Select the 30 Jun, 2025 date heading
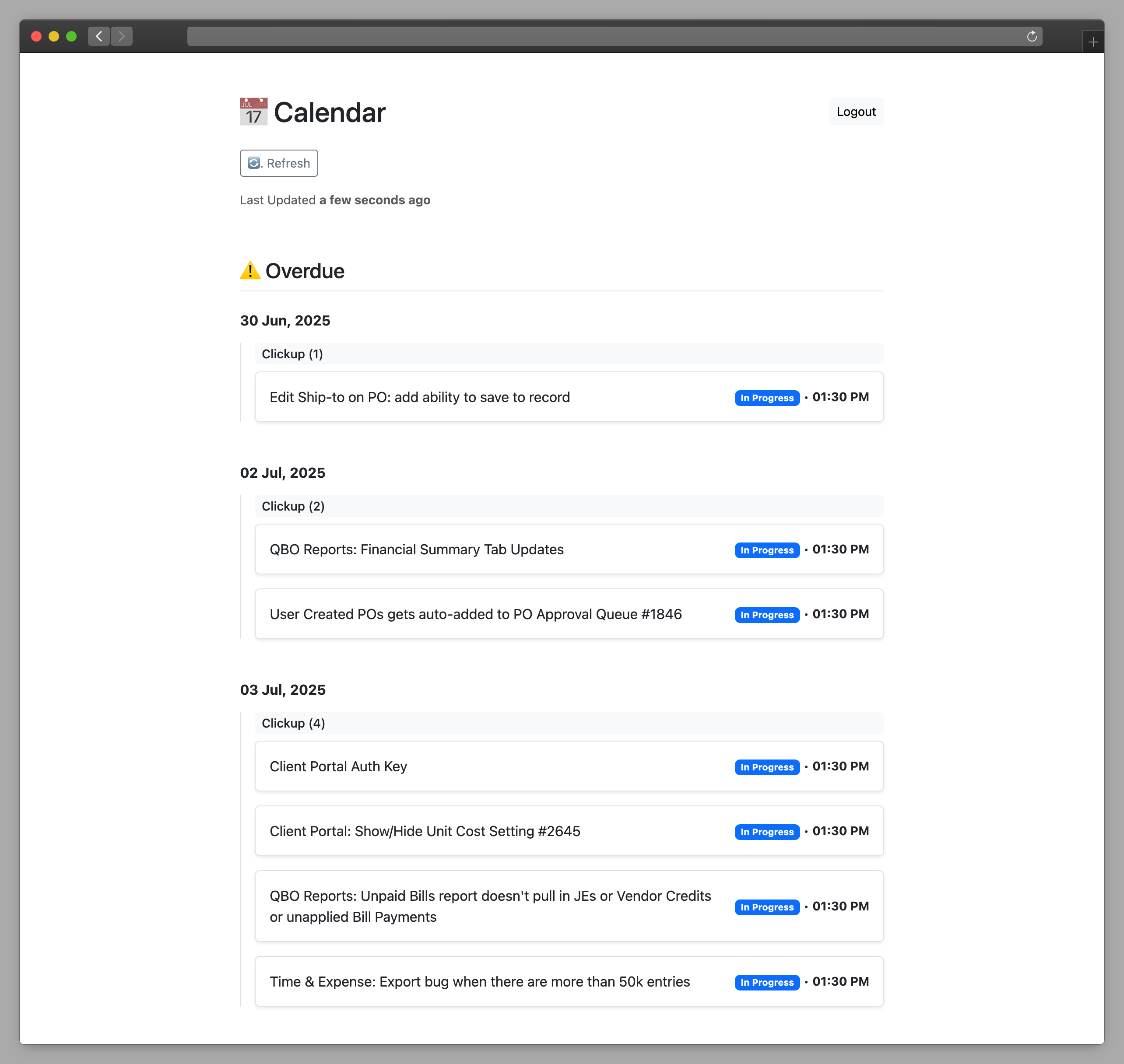Viewport: 1124px width, 1064px height. coord(285,320)
